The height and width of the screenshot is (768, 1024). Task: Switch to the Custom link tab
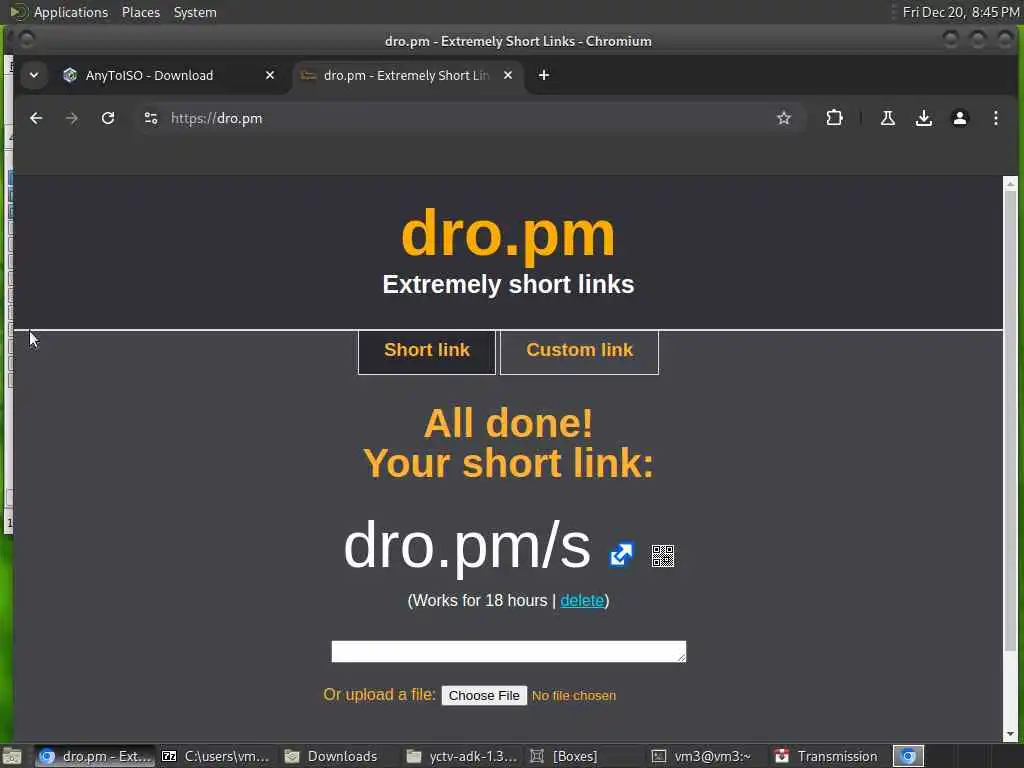click(x=579, y=352)
